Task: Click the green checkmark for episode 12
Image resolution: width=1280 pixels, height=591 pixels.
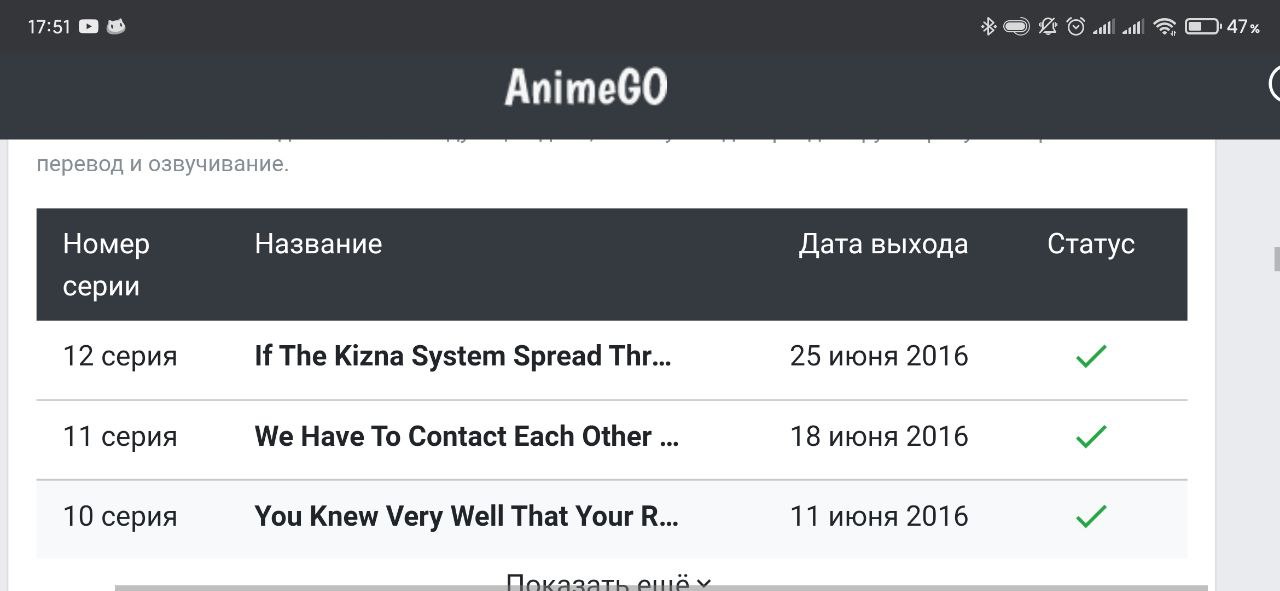Action: coord(1091,356)
